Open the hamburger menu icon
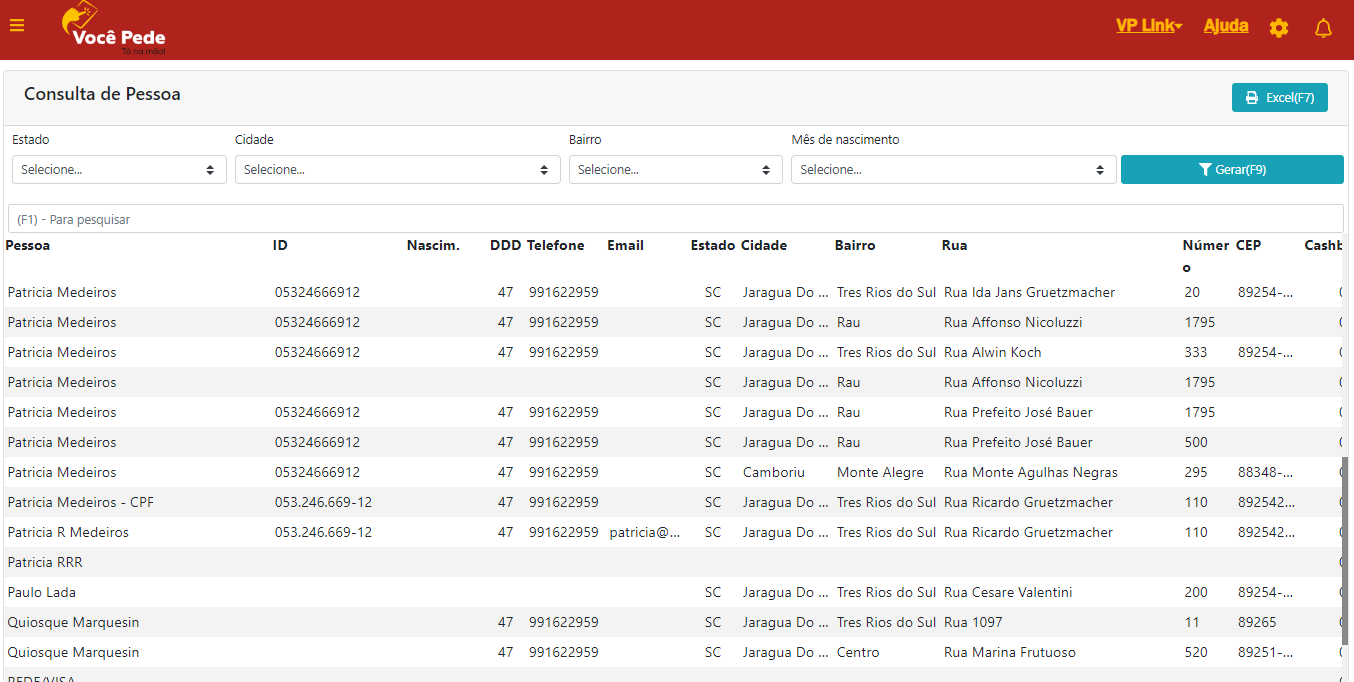The height and width of the screenshot is (682, 1354). pos(17,26)
